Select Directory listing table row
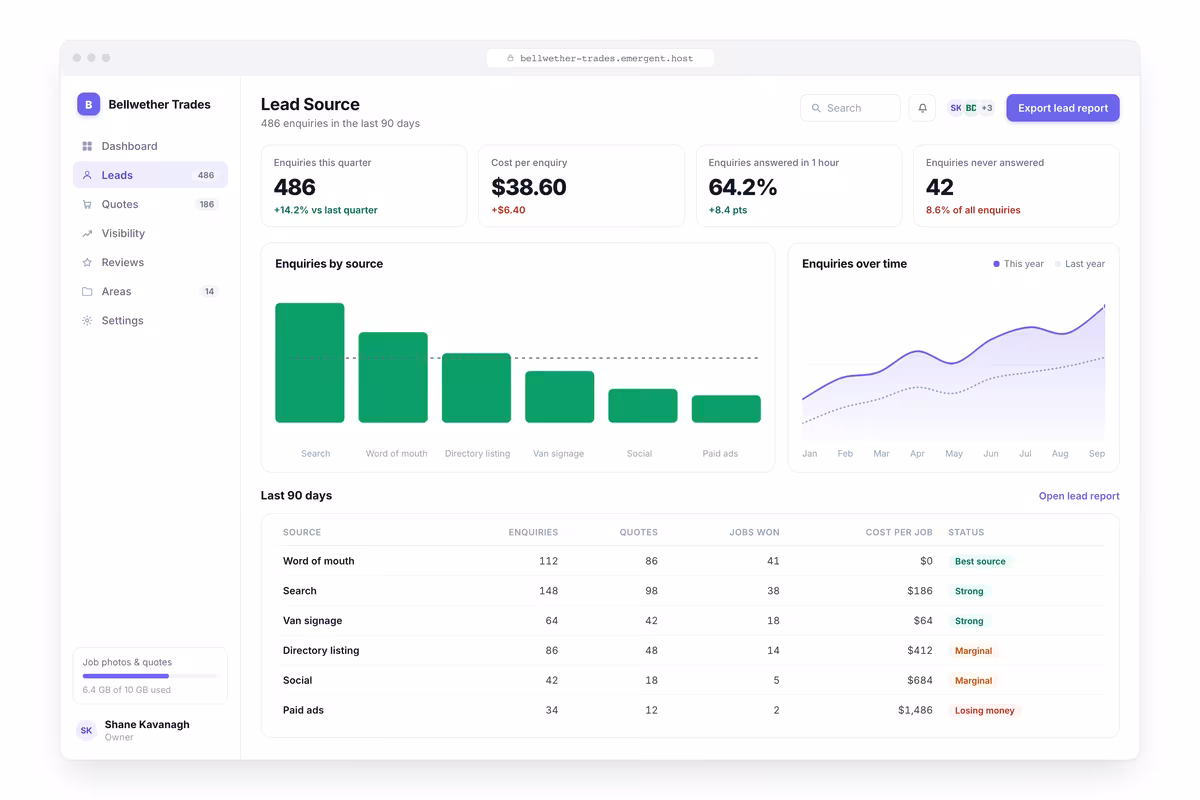Image resolution: width=1200 pixels, height=800 pixels. point(690,651)
